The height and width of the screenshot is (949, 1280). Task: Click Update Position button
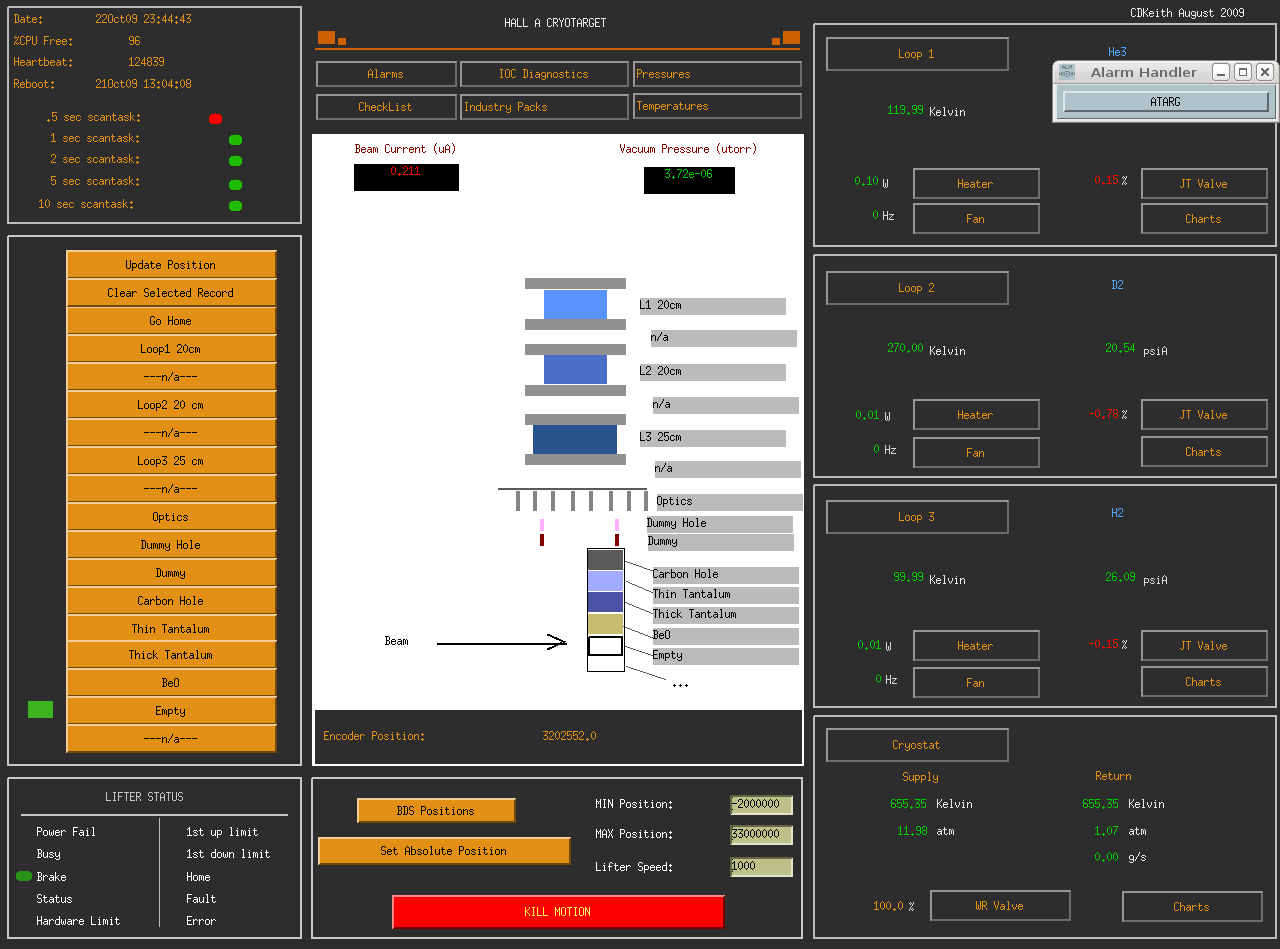click(x=171, y=265)
